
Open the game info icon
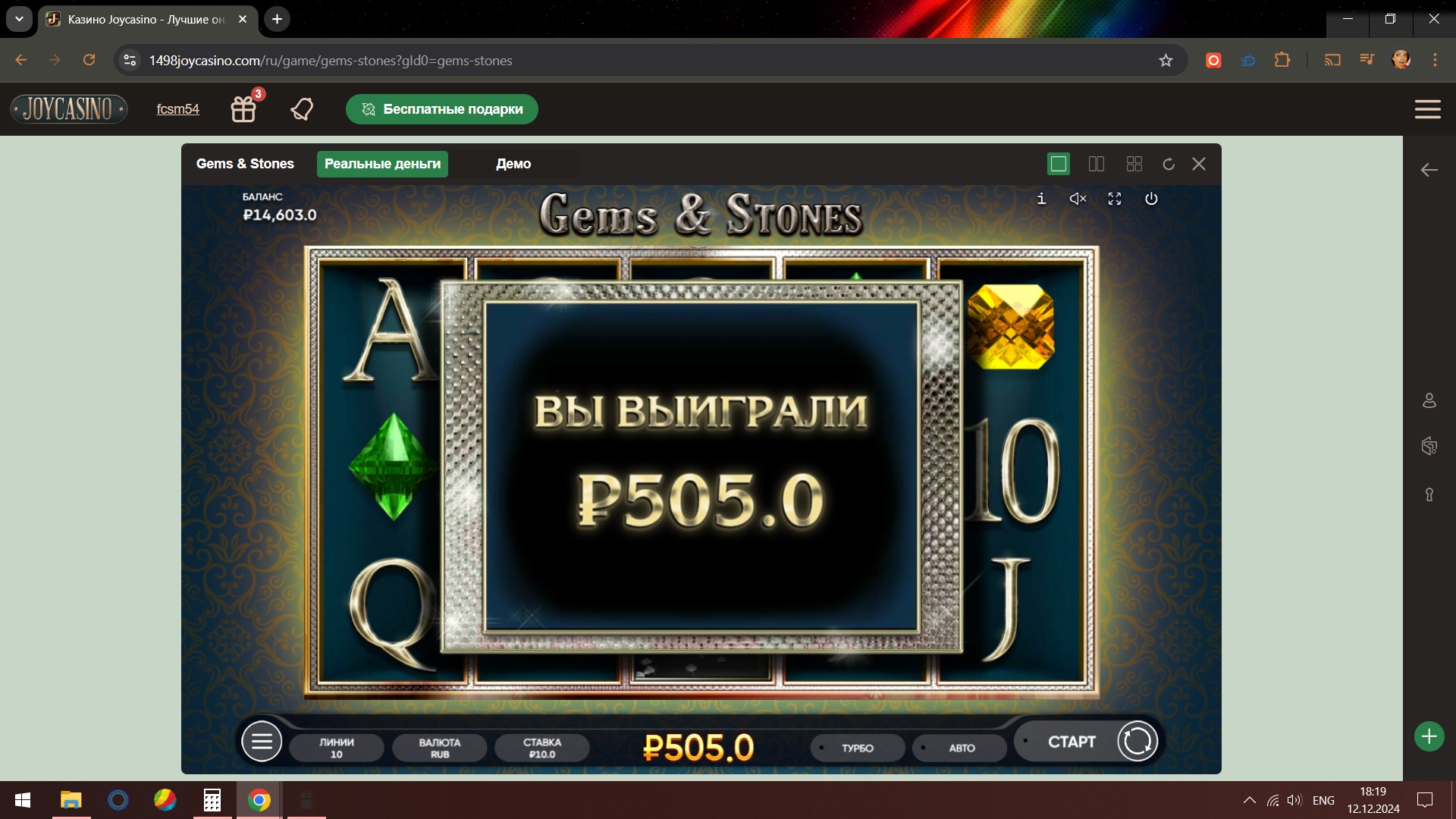pyautogui.click(x=1041, y=199)
